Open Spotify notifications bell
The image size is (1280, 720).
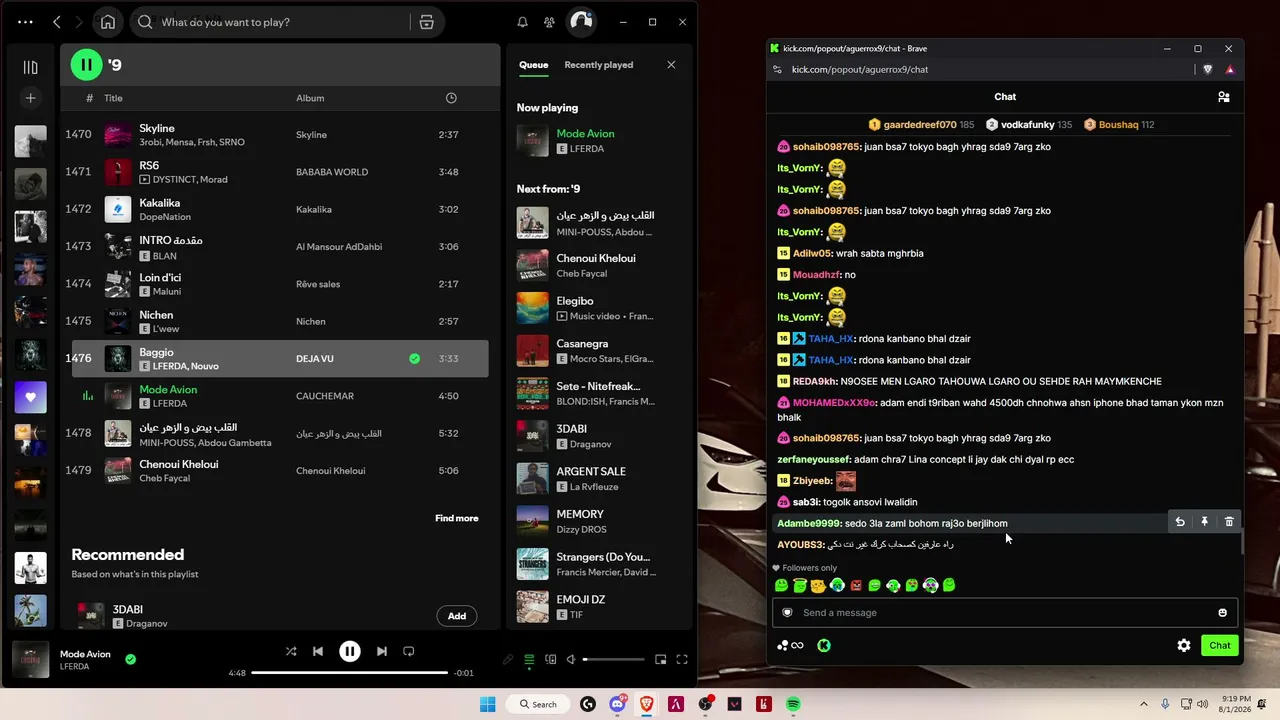tap(522, 22)
